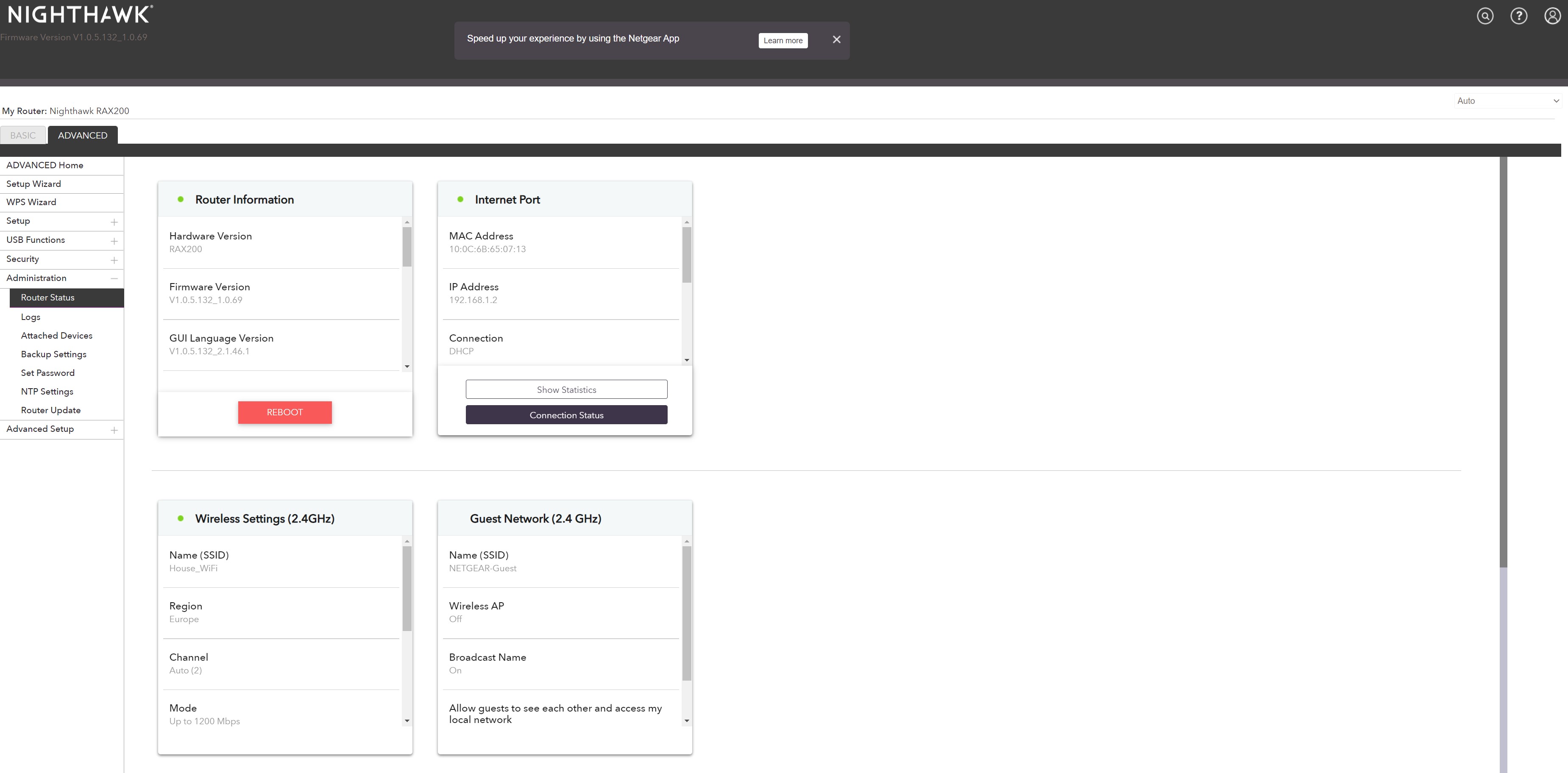The height and width of the screenshot is (773, 1568).
Task: Switch to the ADVANCED tab
Action: [83, 135]
